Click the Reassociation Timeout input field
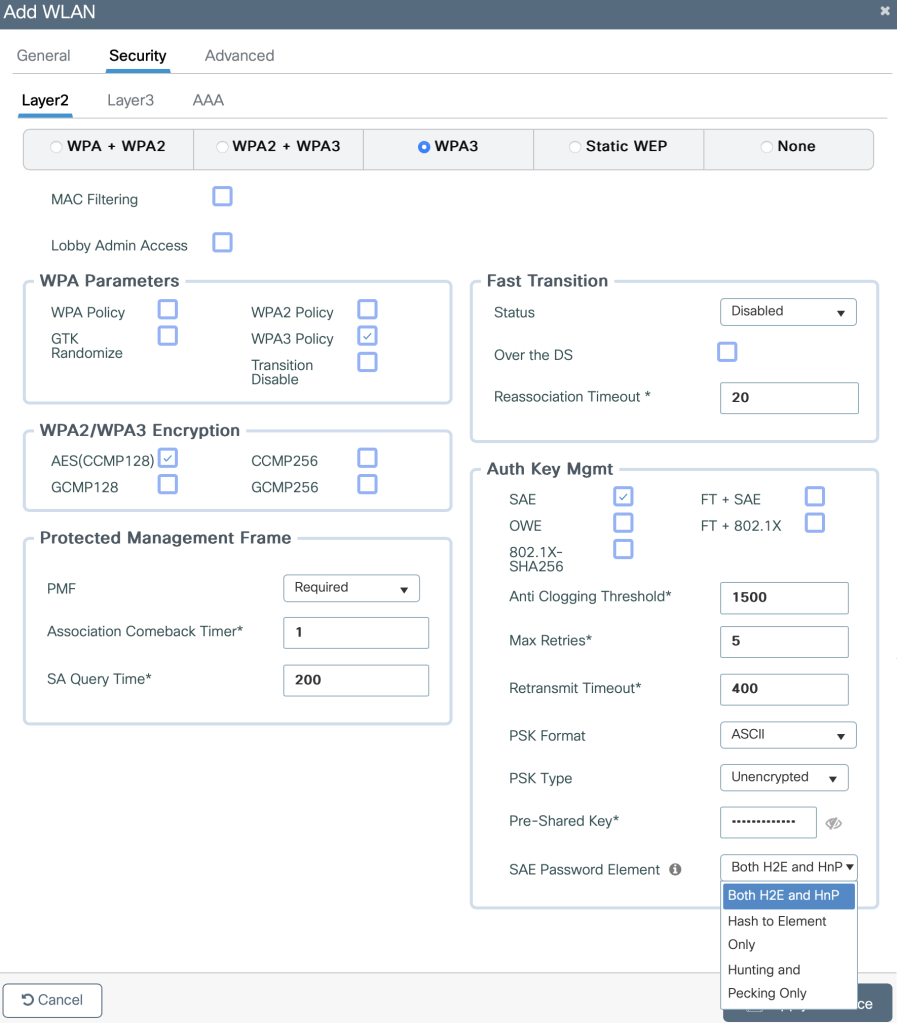The image size is (897, 1023). click(788, 398)
